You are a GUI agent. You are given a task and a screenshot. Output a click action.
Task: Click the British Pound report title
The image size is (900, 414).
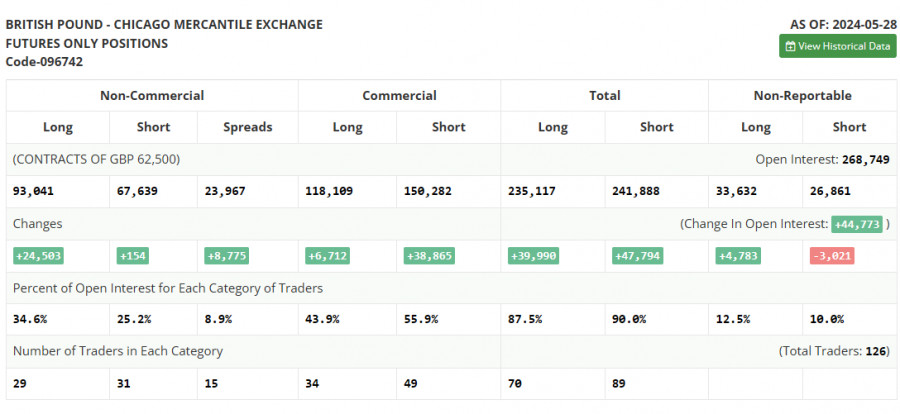tap(164, 25)
